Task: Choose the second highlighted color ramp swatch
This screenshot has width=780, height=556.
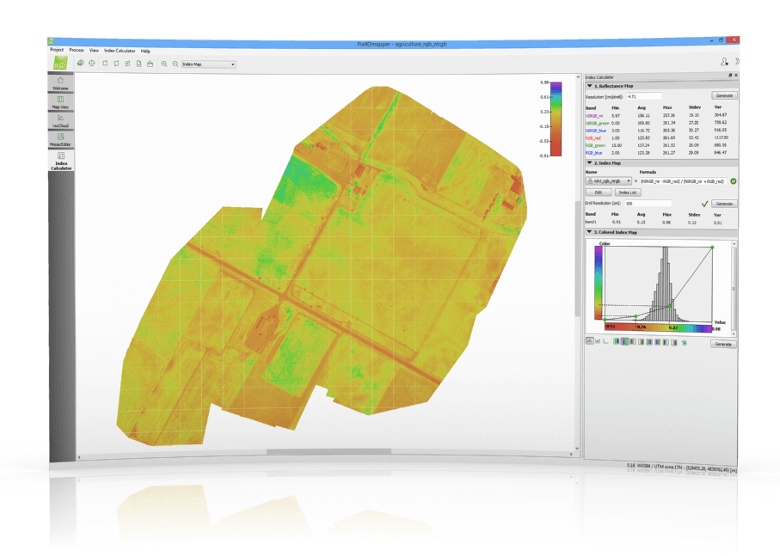Action: 625,342
